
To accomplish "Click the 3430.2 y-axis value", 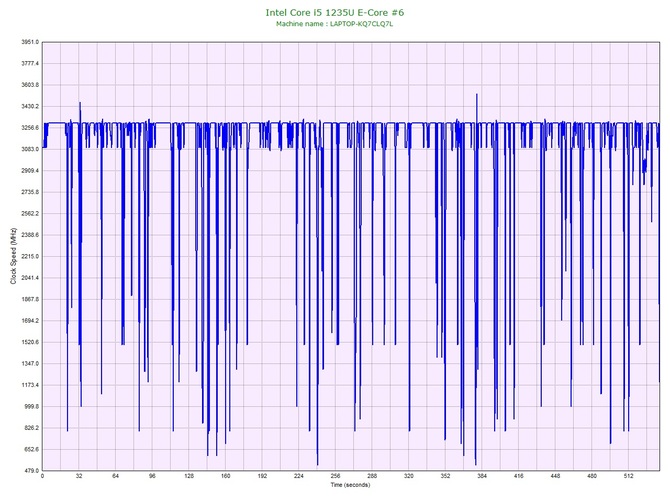I will pos(30,106).
